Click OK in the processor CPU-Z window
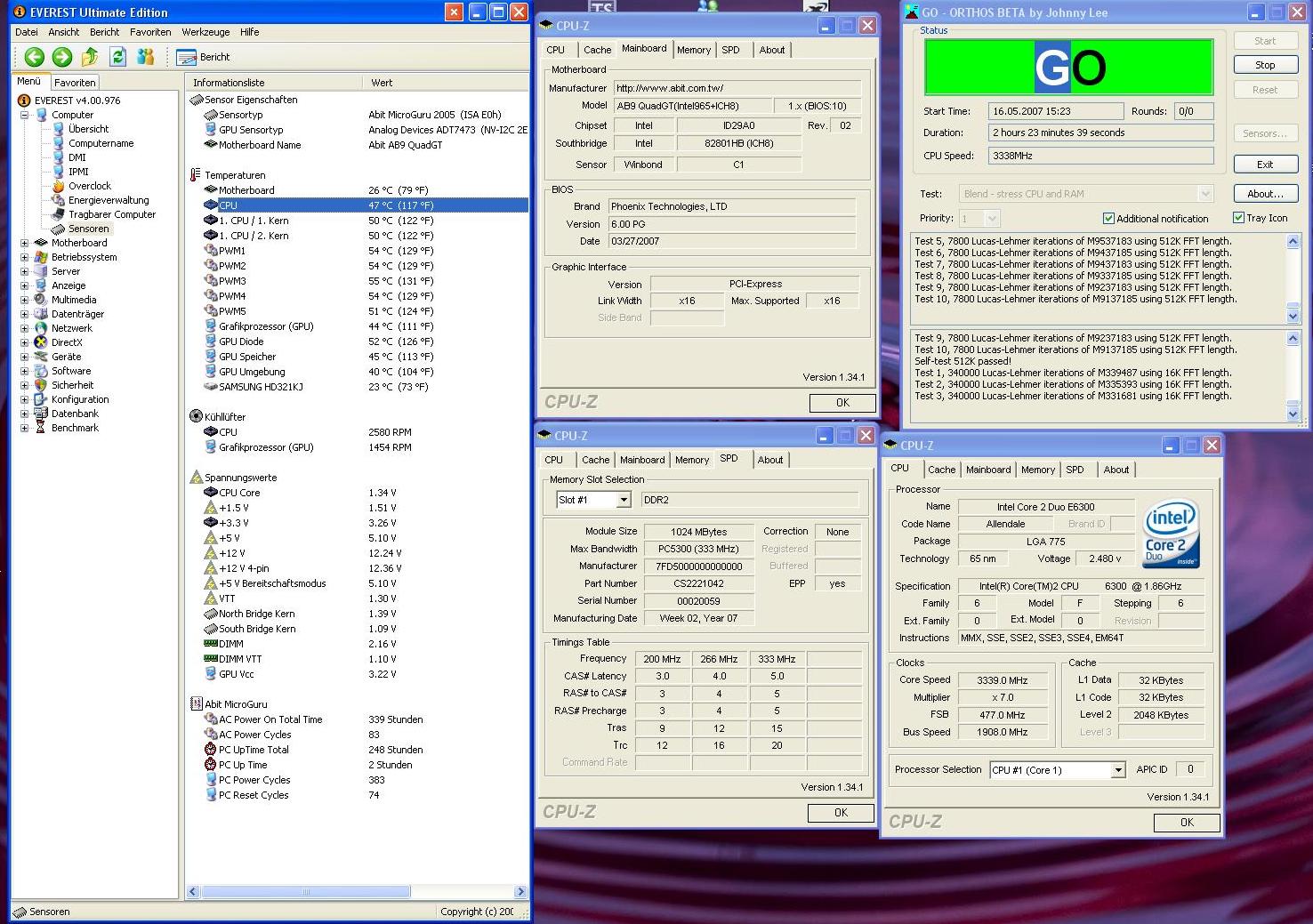Viewport: 1313px width, 924px height. tap(1187, 823)
